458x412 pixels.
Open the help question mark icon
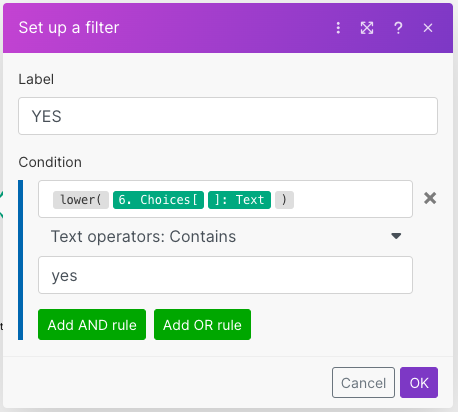point(398,28)
